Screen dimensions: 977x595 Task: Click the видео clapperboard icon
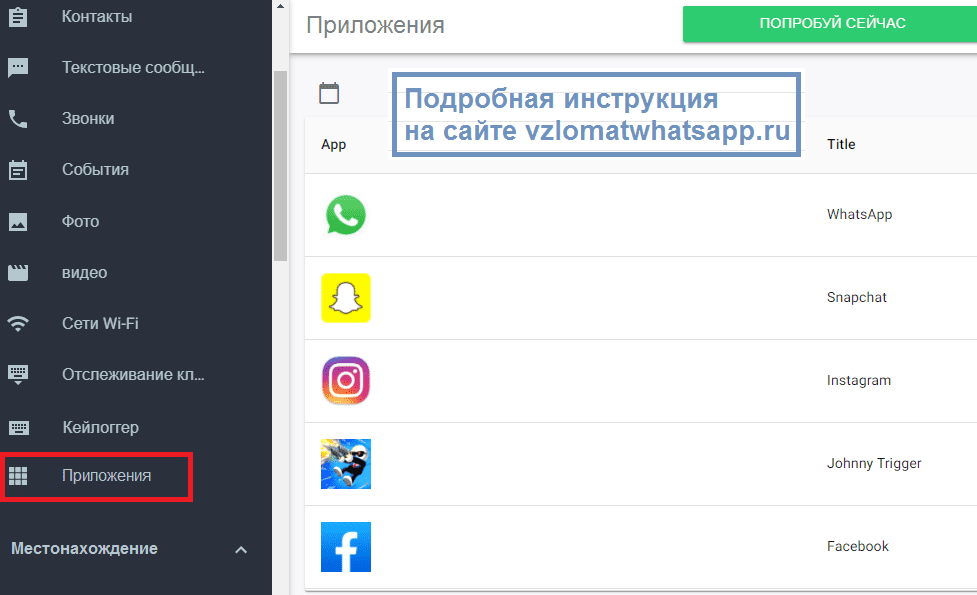[18, 272]
